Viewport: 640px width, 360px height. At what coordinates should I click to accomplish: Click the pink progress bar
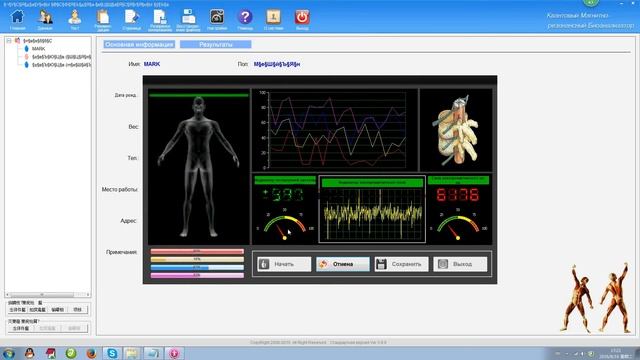pos(197,276)
